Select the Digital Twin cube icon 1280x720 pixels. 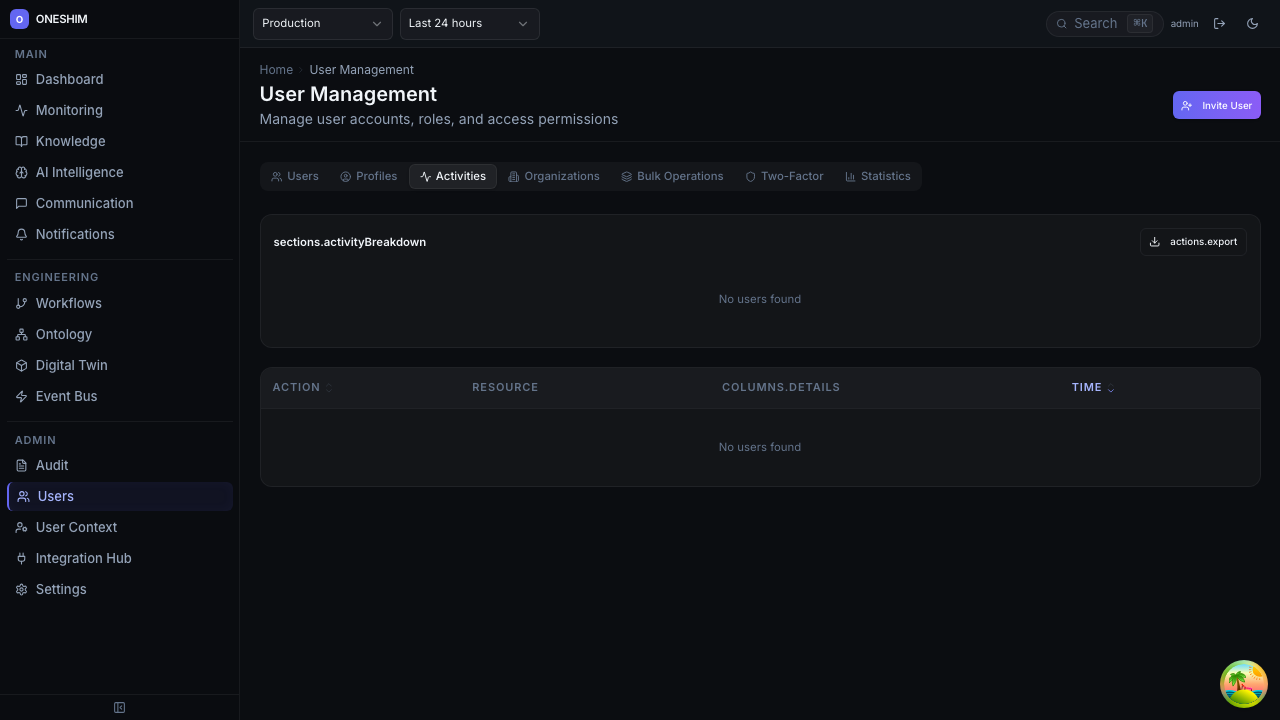tap(21, 365)
